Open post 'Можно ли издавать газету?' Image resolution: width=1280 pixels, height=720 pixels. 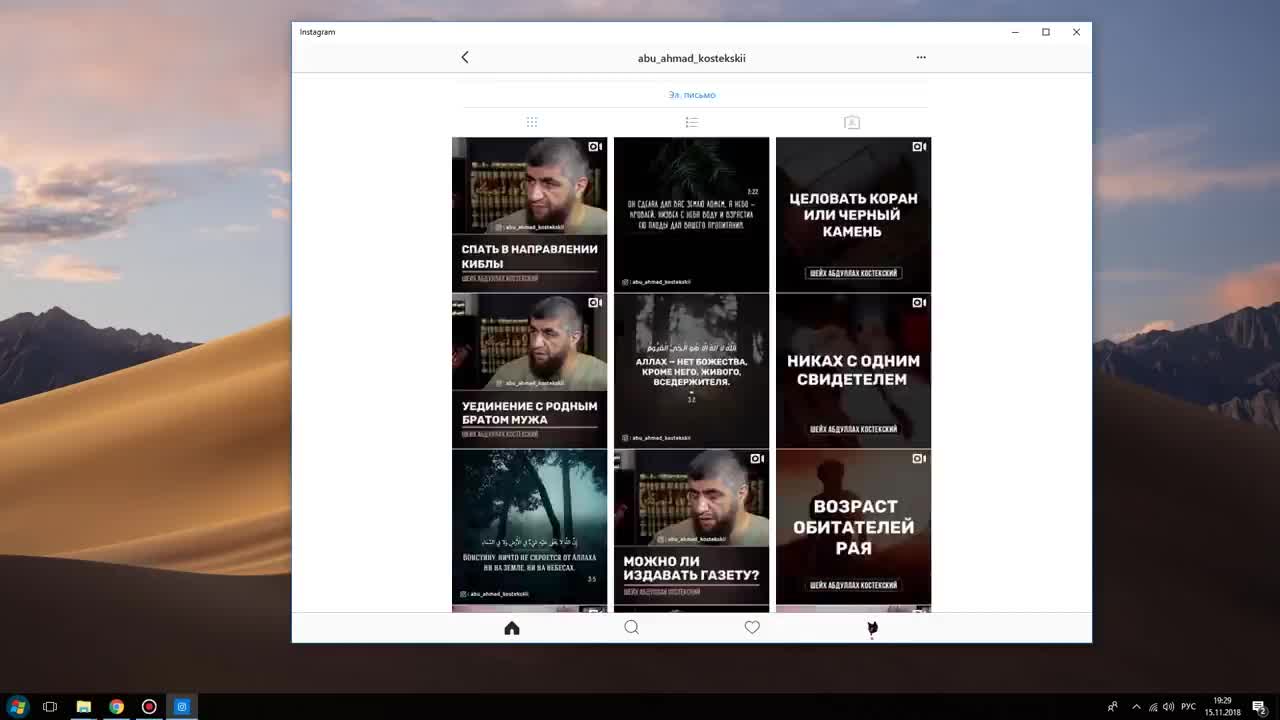pyautogui.click(x=691, y=527)
